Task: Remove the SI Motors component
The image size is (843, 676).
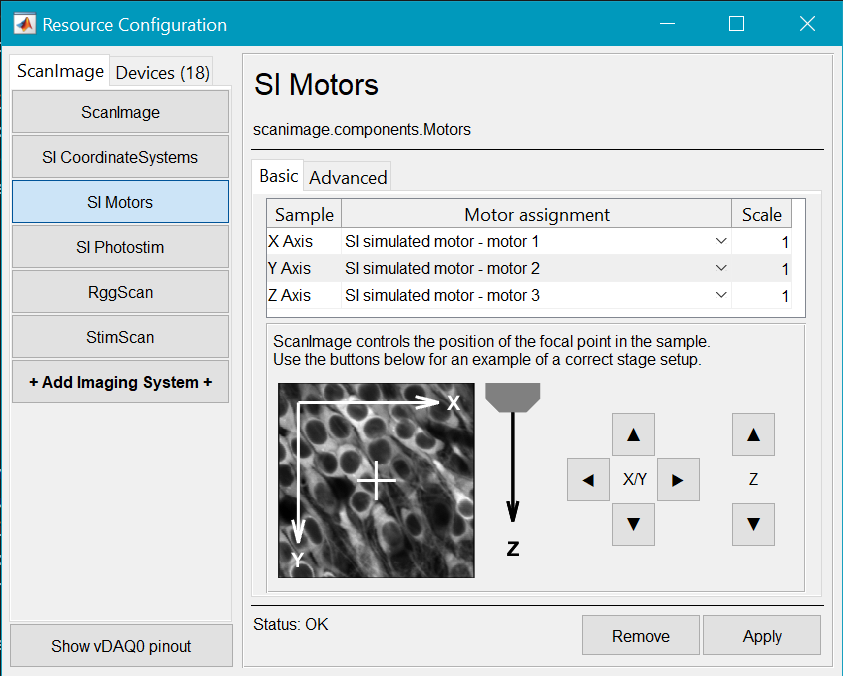Action: click(x=640, y=635)
